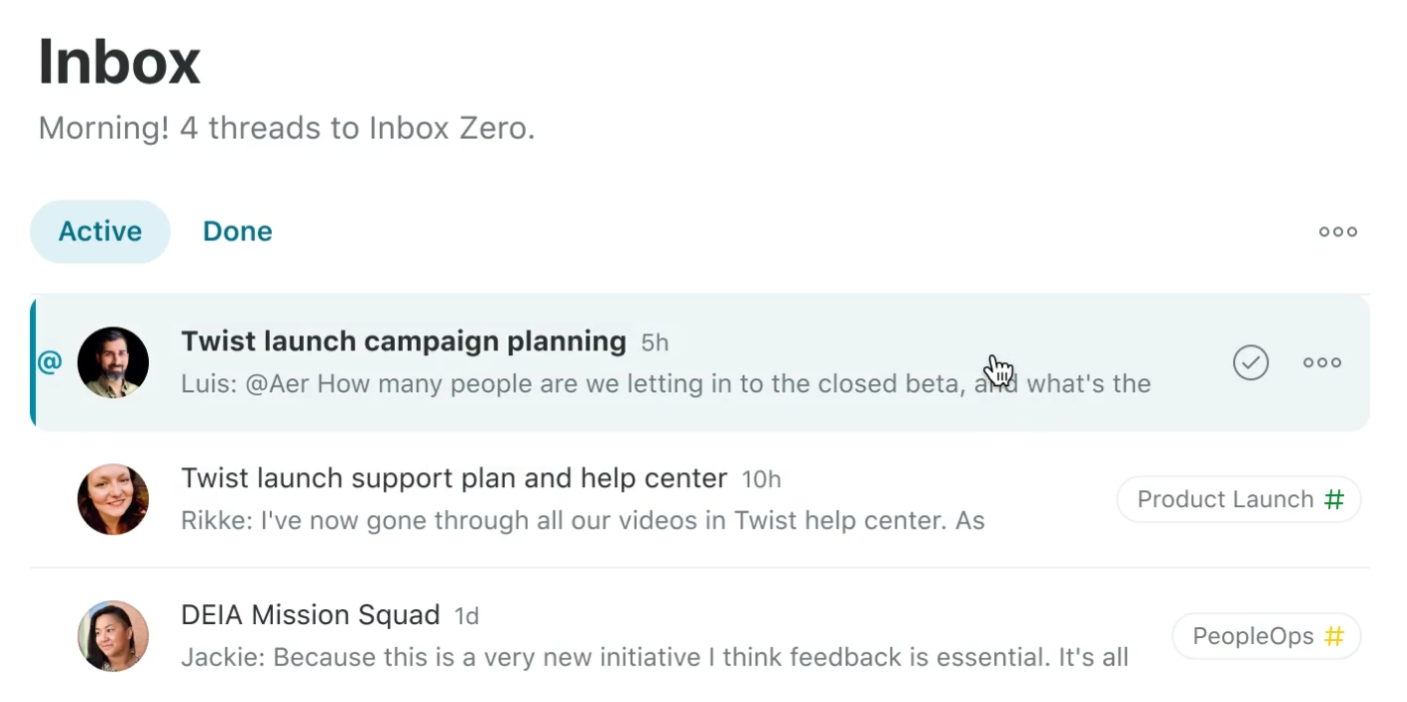Open the DEIA Mission Squad thread title

(x=310, y=614)
